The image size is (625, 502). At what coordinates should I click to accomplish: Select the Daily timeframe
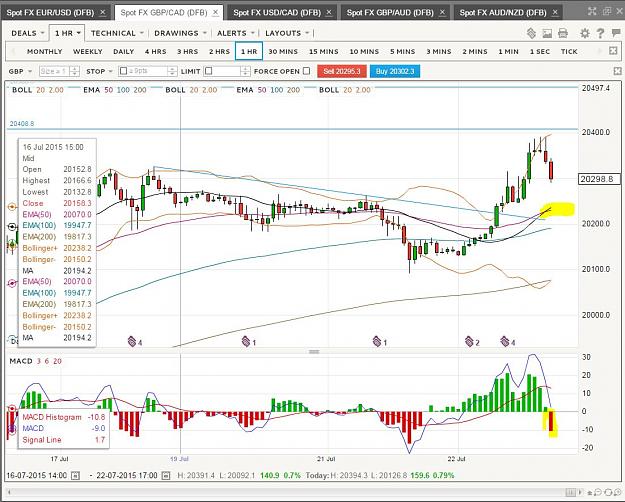pyautogui.click(x=124, y=51)
